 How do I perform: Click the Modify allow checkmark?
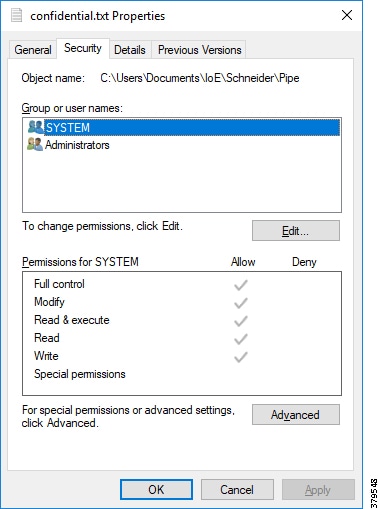click(x=241, y=303)
